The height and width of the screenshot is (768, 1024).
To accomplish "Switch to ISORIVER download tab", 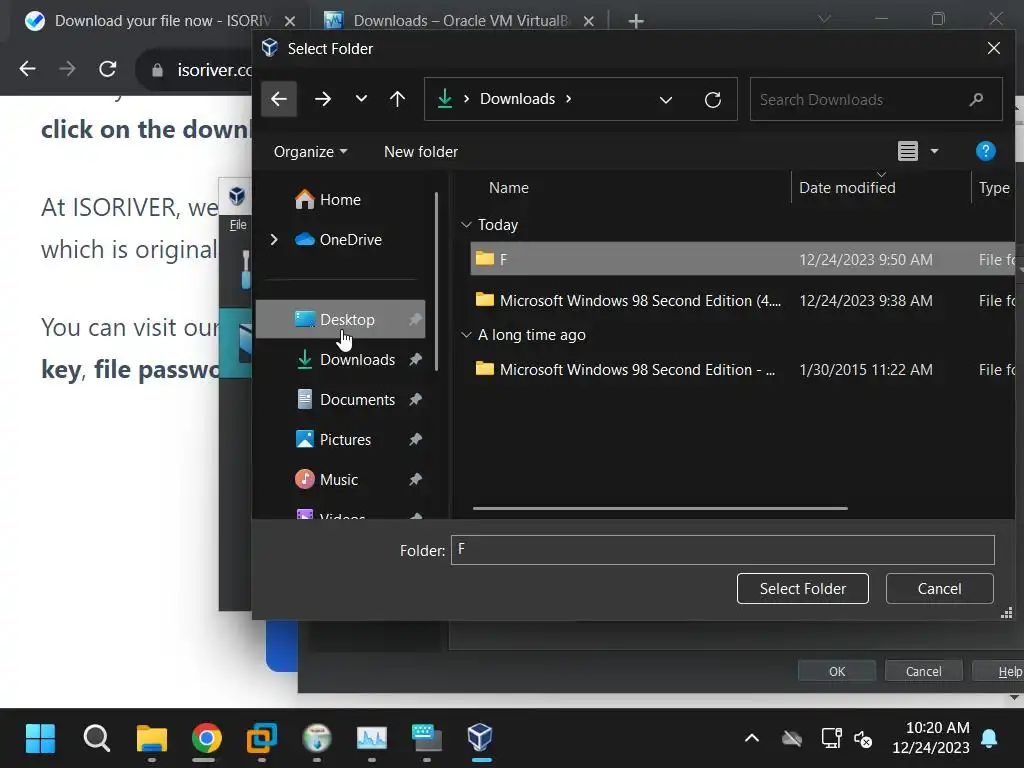I will pos(160,21).
